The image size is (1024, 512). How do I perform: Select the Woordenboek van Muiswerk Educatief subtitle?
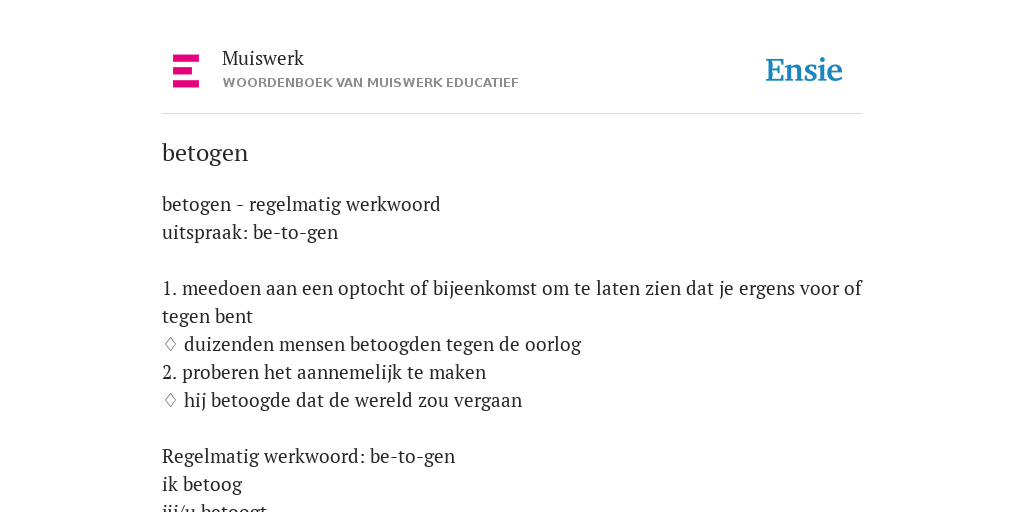370,83
